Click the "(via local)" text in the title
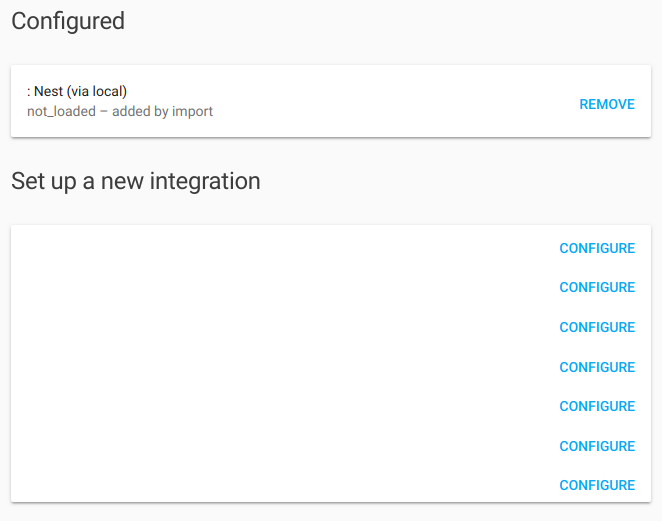662x521 pixels. click(97, 92)
